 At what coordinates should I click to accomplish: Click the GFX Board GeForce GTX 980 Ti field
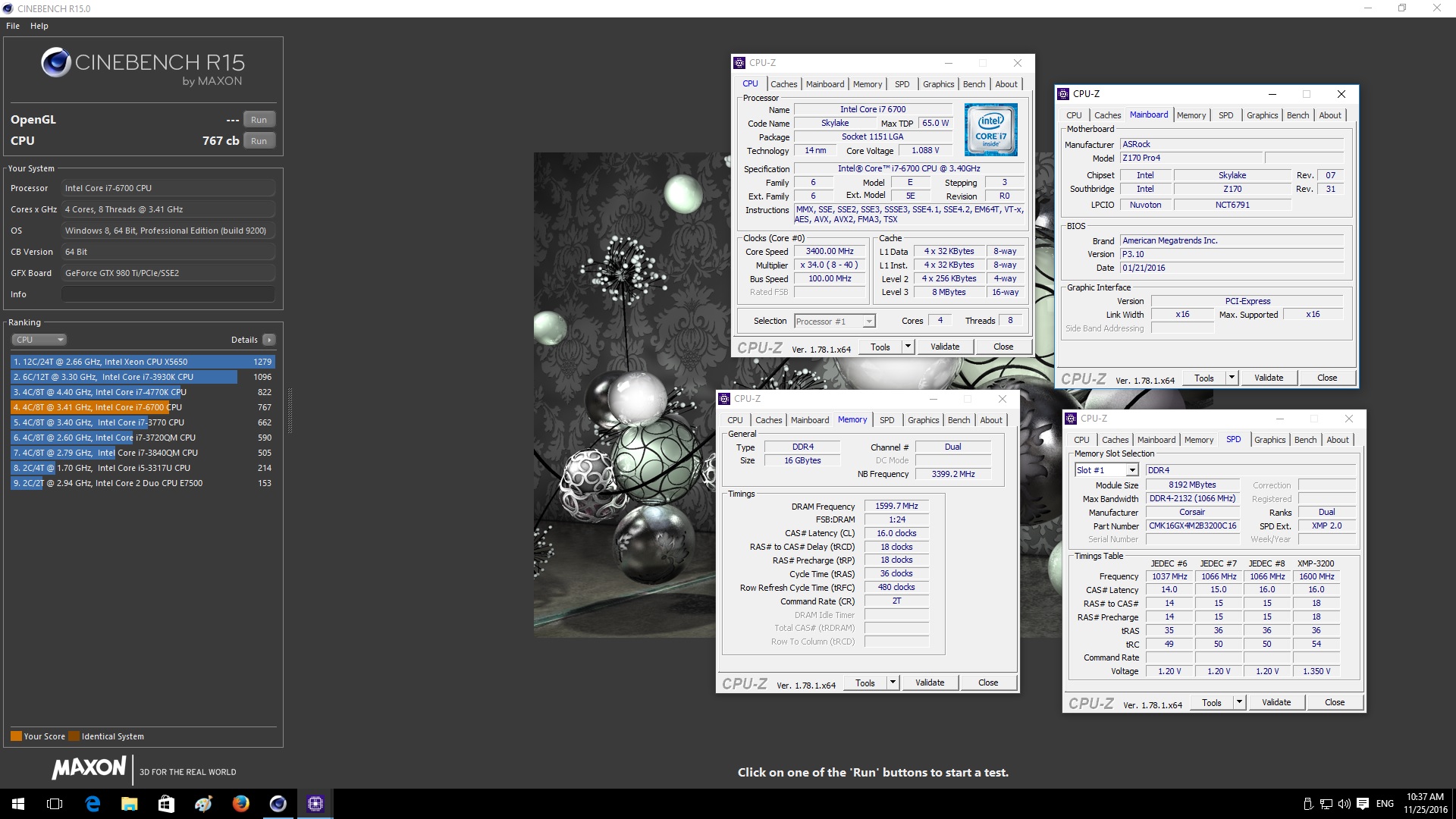(x=168, y=273)
